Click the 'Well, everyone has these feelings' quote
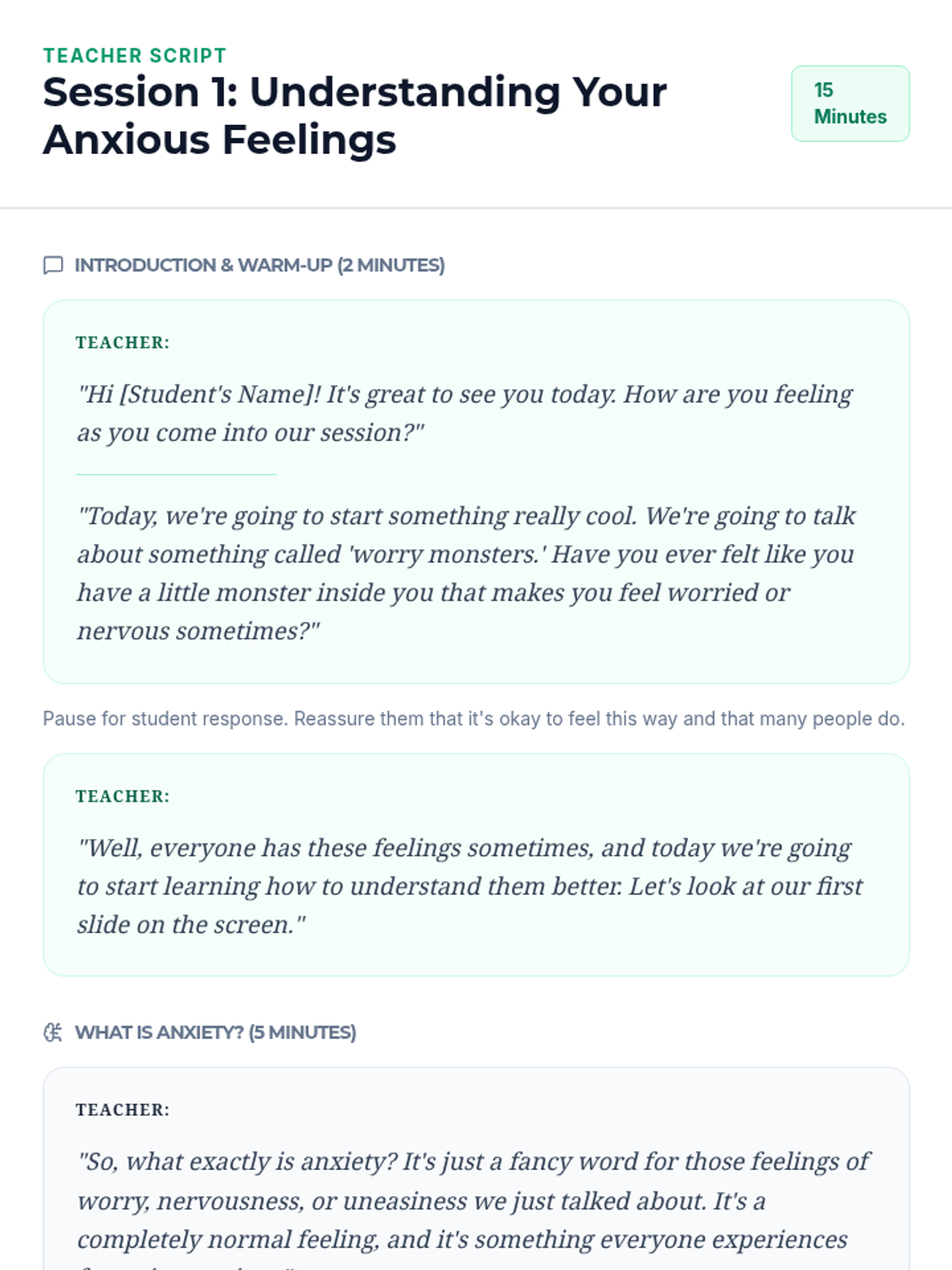 (x=470, y=887)
